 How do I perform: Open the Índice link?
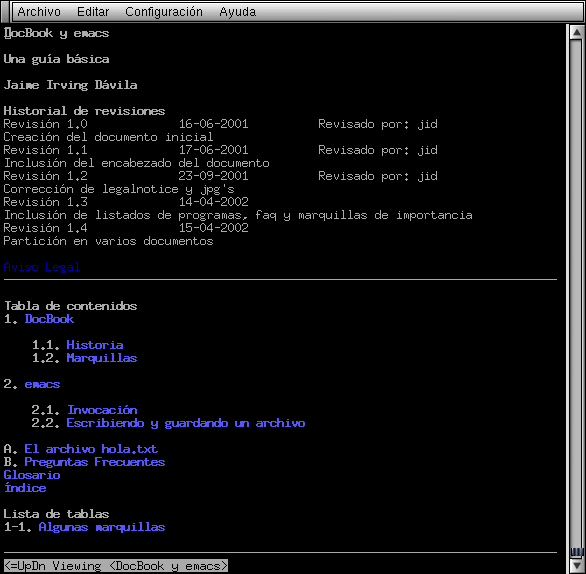[x=25, y=488]
